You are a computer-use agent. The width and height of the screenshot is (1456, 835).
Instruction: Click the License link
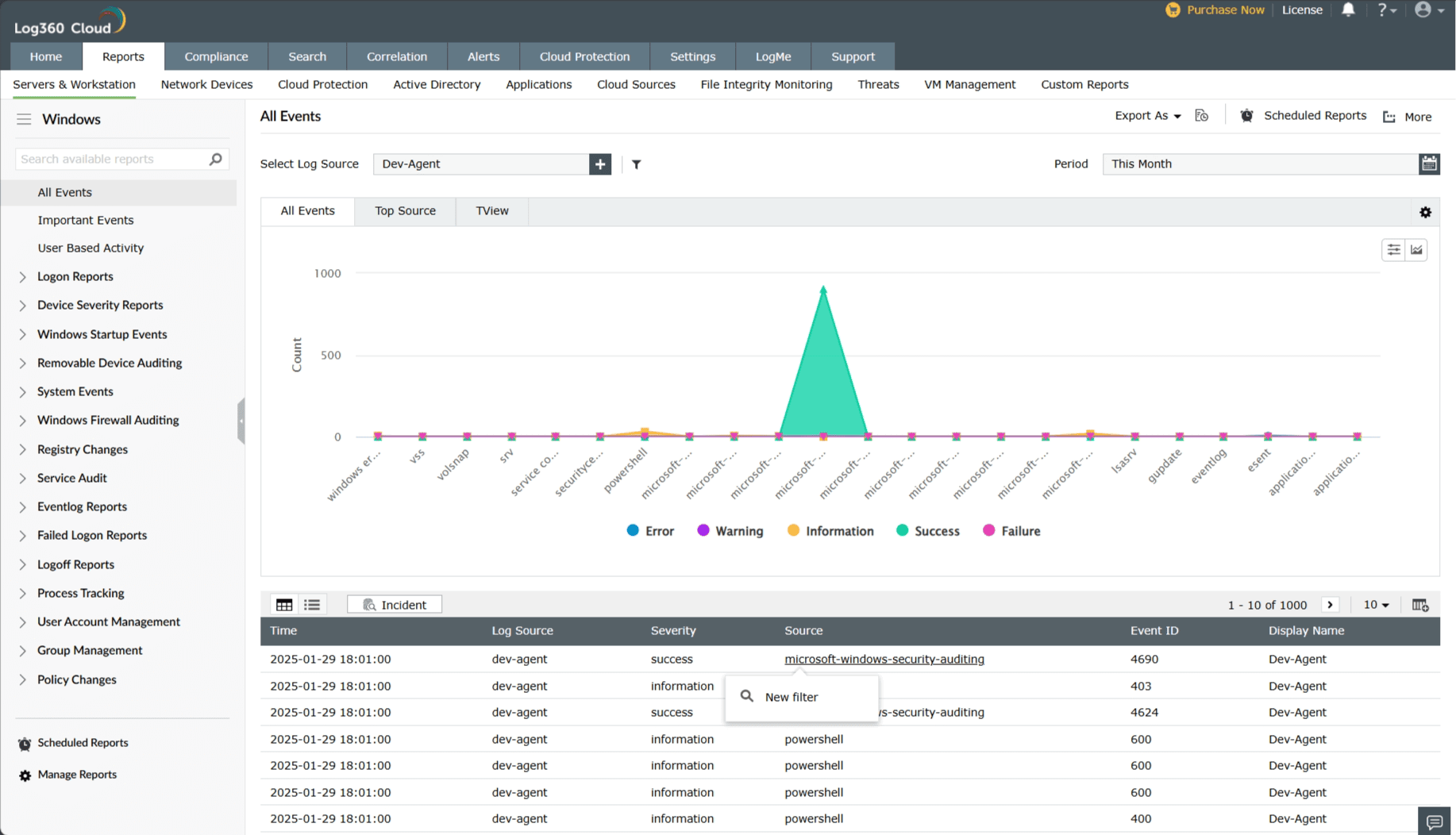click(1302, 10)
